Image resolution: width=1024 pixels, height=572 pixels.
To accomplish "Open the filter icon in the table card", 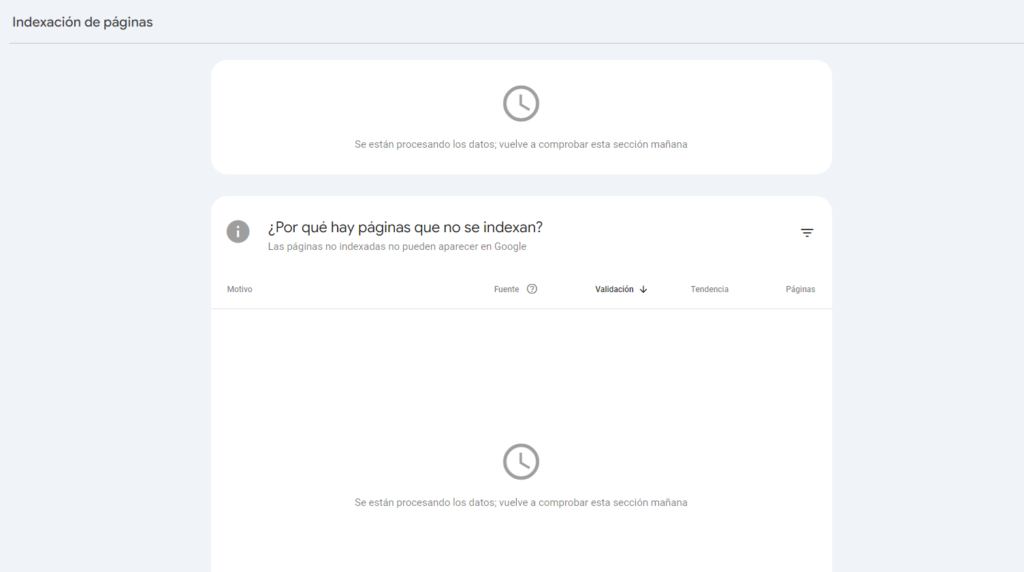I will tap(806, 233).
